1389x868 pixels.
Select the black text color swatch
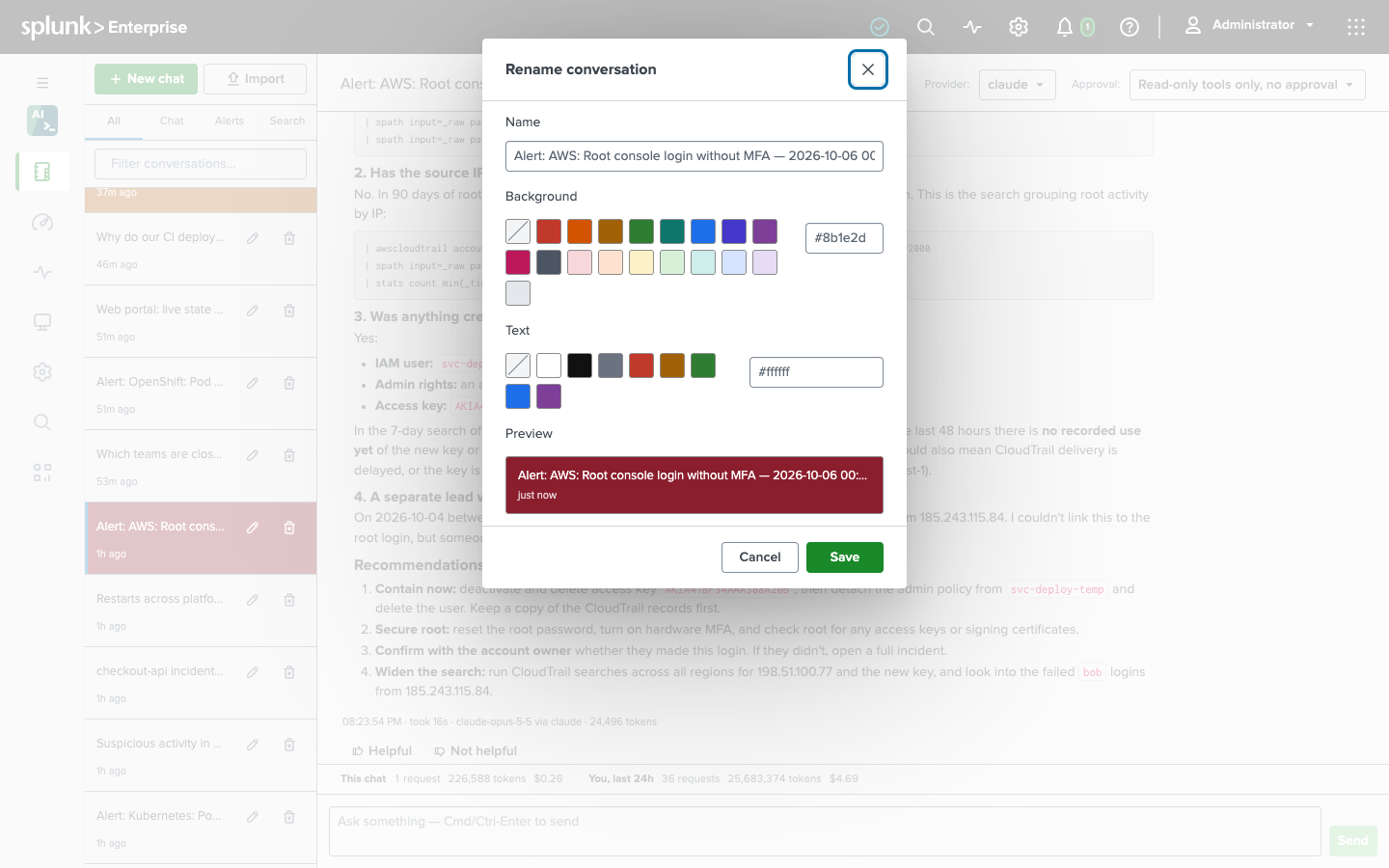coord(580,366)
